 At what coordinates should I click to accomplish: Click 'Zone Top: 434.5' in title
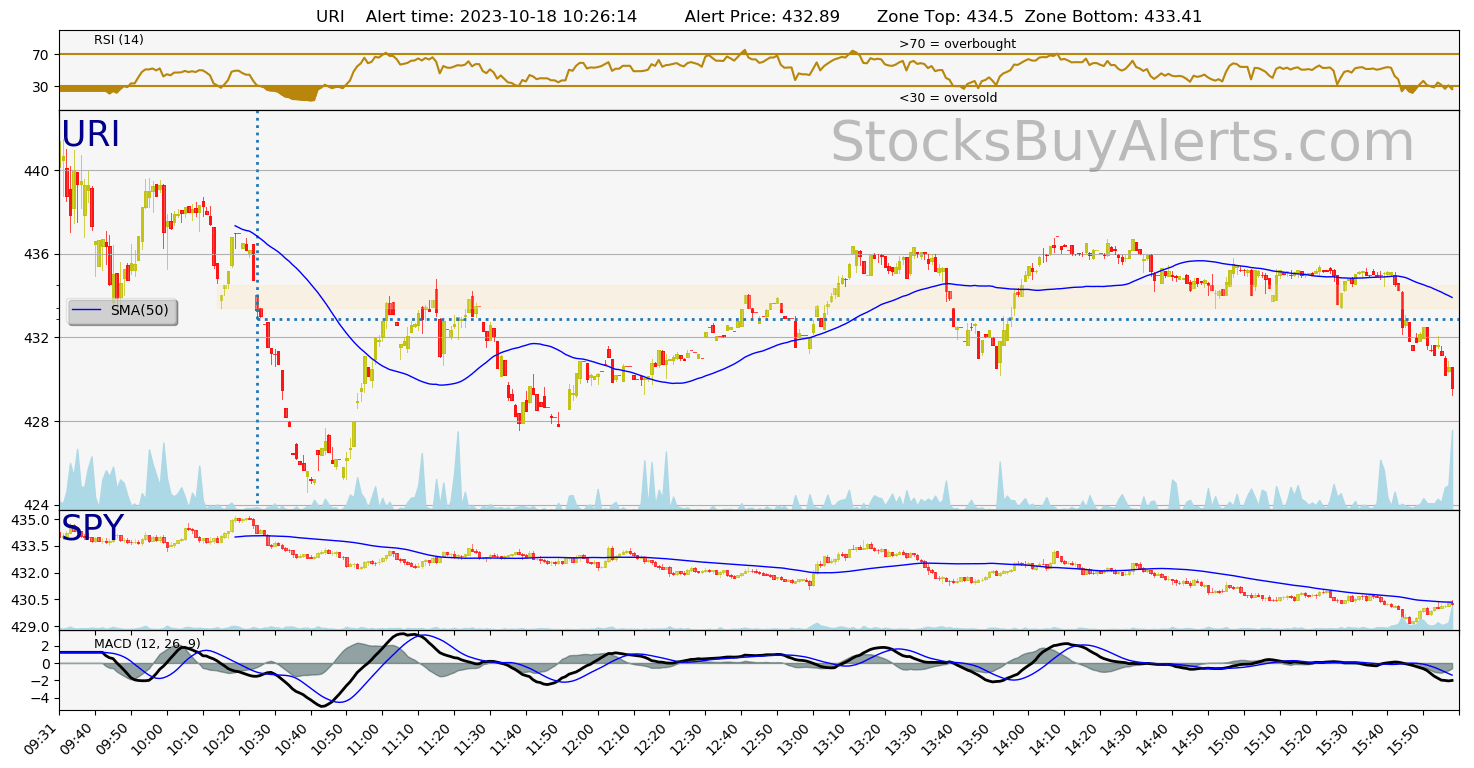(x=945, y=16)
